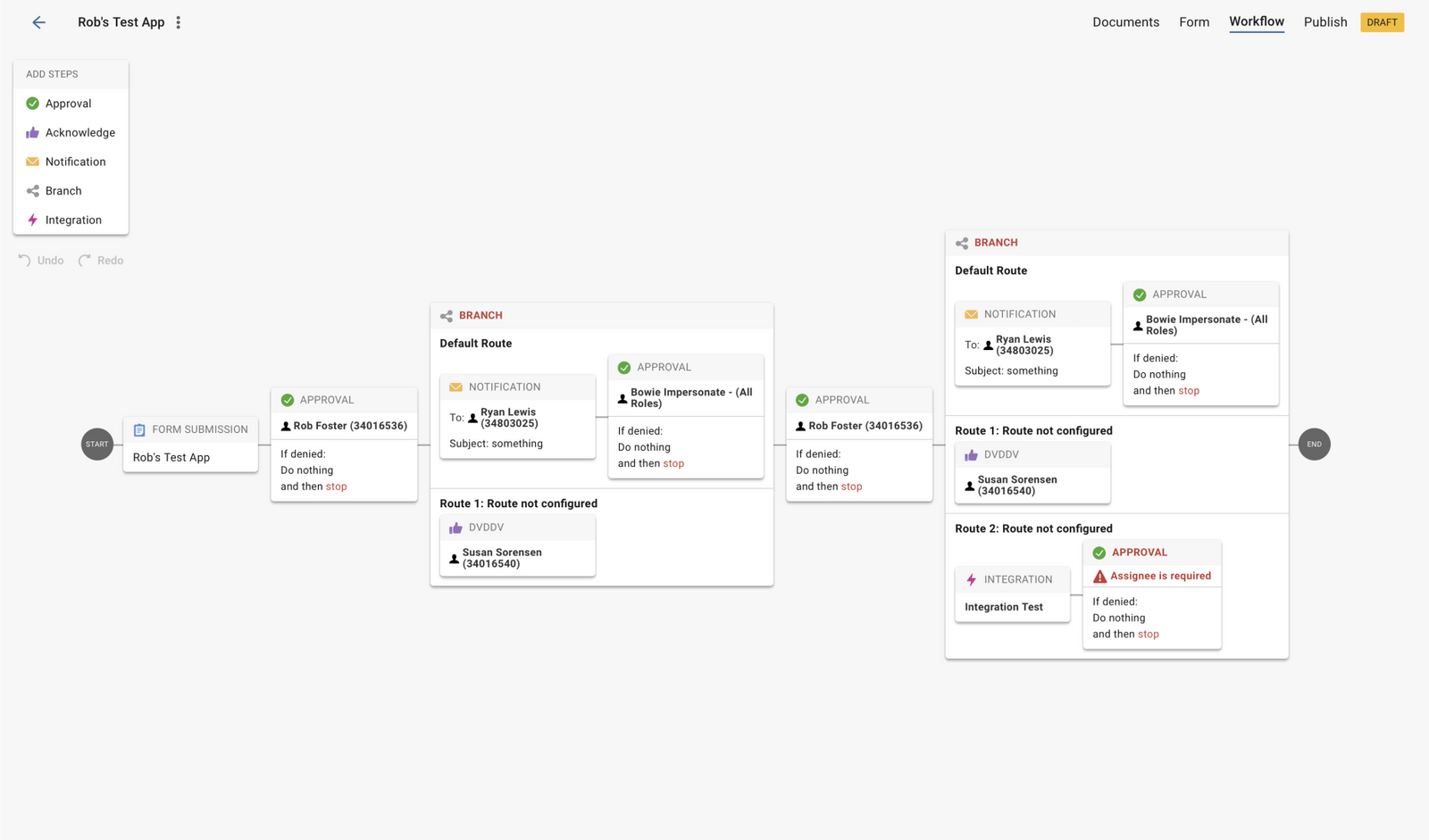Select the Approval step in Add Steps panel
The width and height of the screenshot is (1429, 840).
(x=66, y=103)
